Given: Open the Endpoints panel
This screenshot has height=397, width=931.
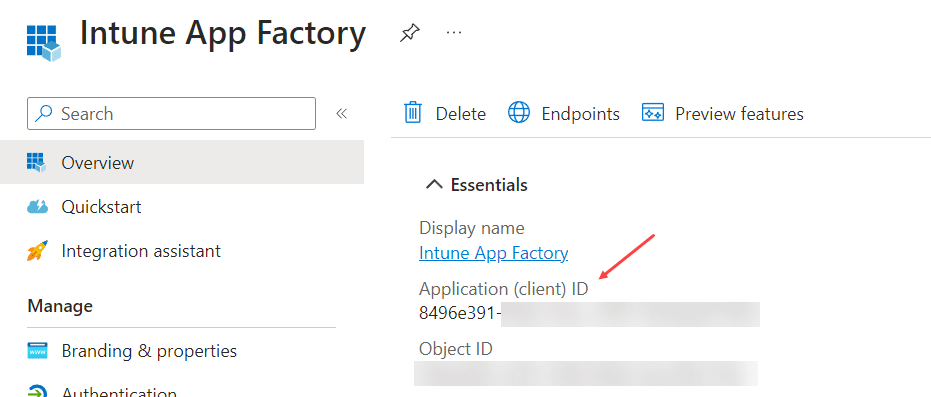Looking at the screenshot, I should (564, 113).
